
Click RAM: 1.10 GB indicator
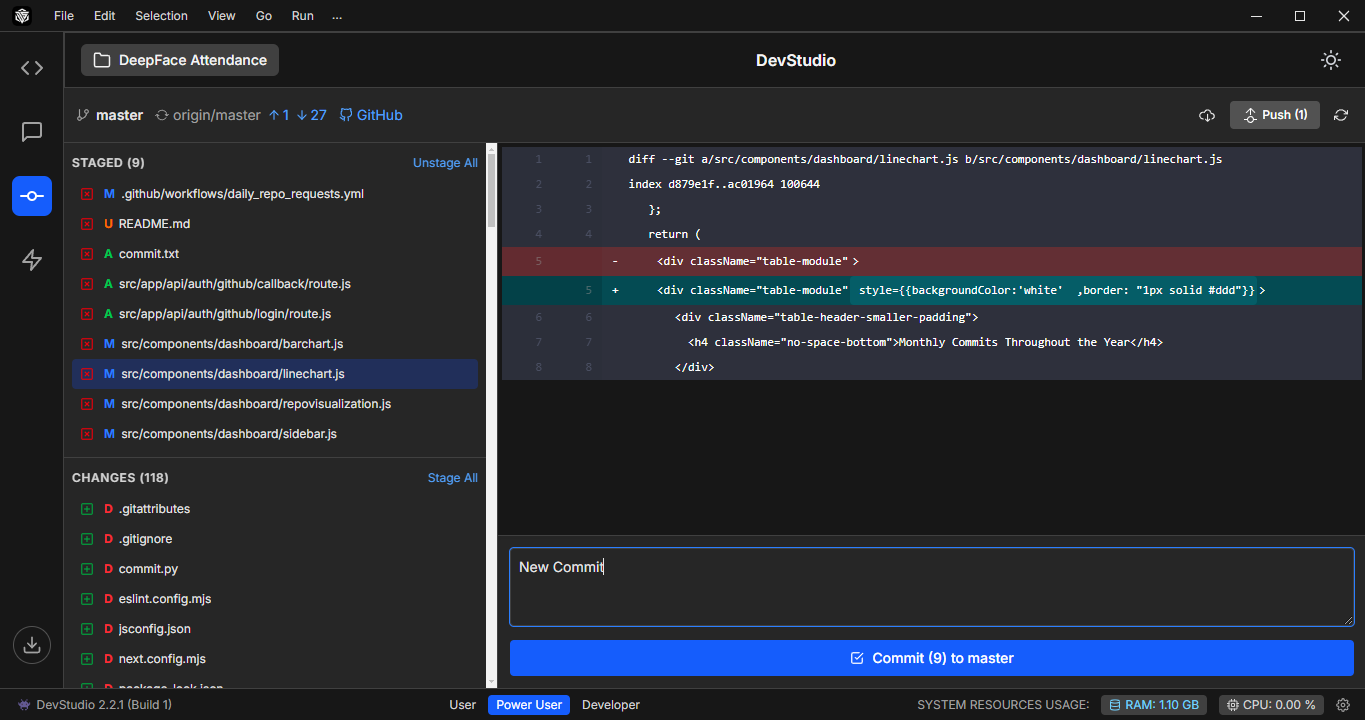click(1155, 705)
